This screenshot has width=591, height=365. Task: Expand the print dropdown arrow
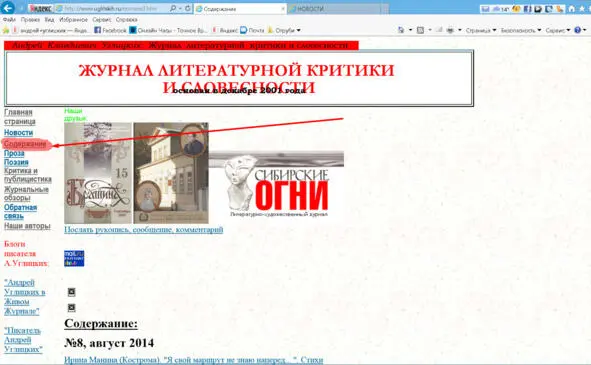click(x=459, y=30)
